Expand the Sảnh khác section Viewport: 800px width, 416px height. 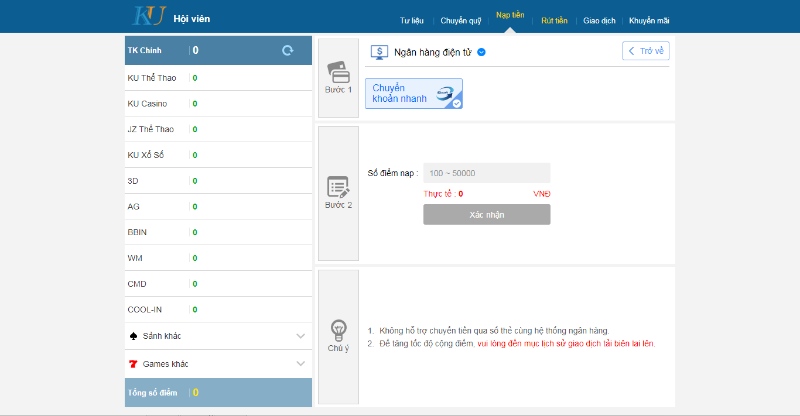pos(300,336)
